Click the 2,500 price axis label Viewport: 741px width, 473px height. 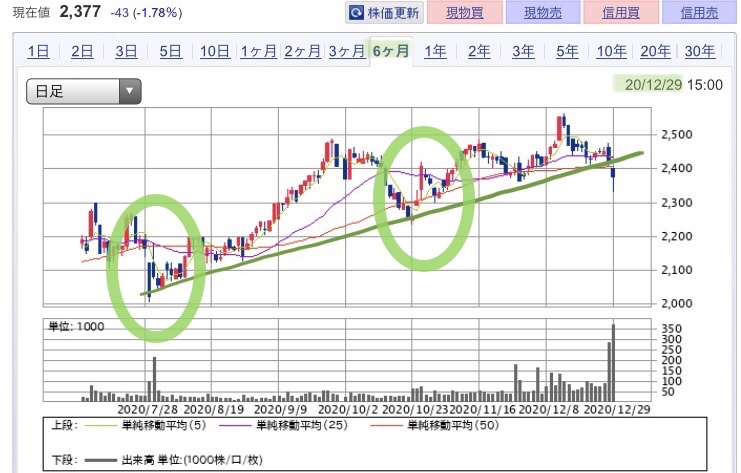pyautogui.click(x=676, y=135)
